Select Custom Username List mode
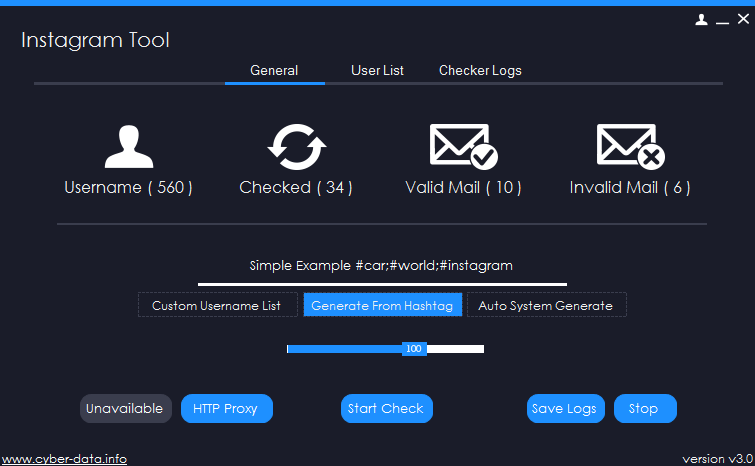This screenshot has width=755, height=466. [216, 305]
